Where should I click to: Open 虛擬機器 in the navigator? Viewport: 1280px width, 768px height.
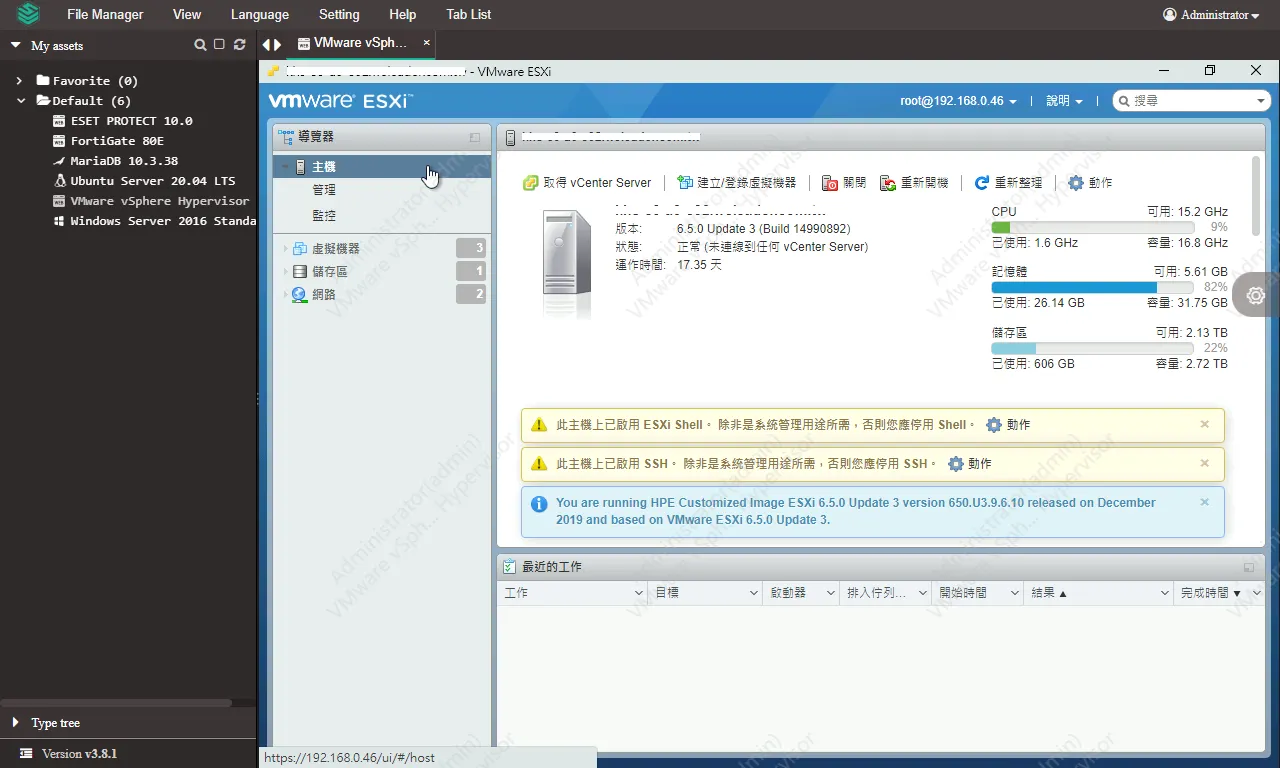pyautogui.click(x=335, y=248)
